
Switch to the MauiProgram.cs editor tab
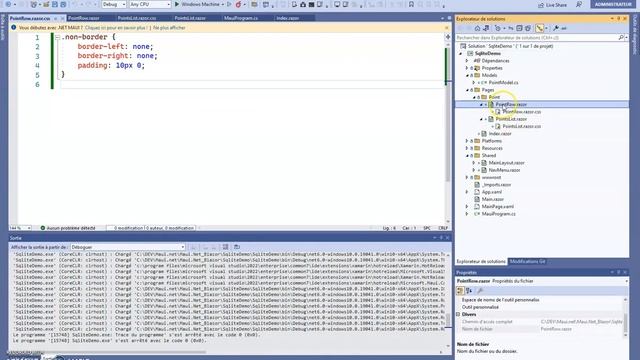click(241, 18)
